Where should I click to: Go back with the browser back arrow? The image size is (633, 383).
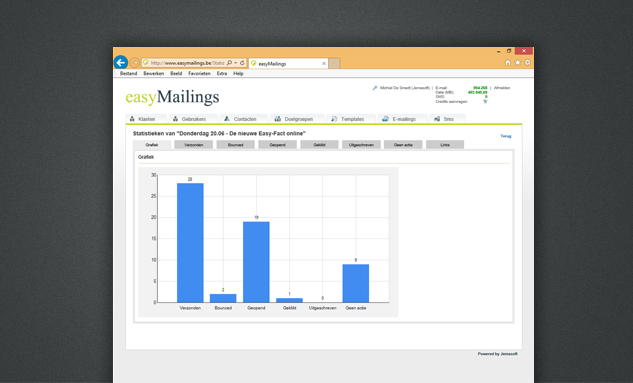pos(121,63)
